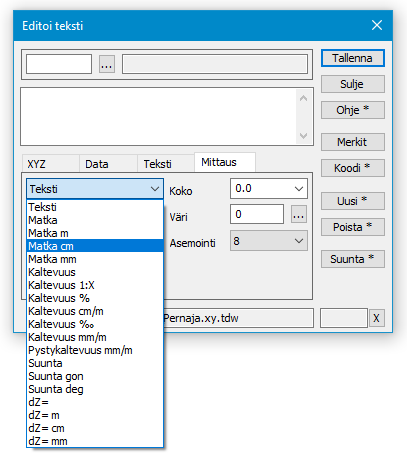Click the small X clear button
The width and height of the screenshot is (407, 459).
point(376,318)
